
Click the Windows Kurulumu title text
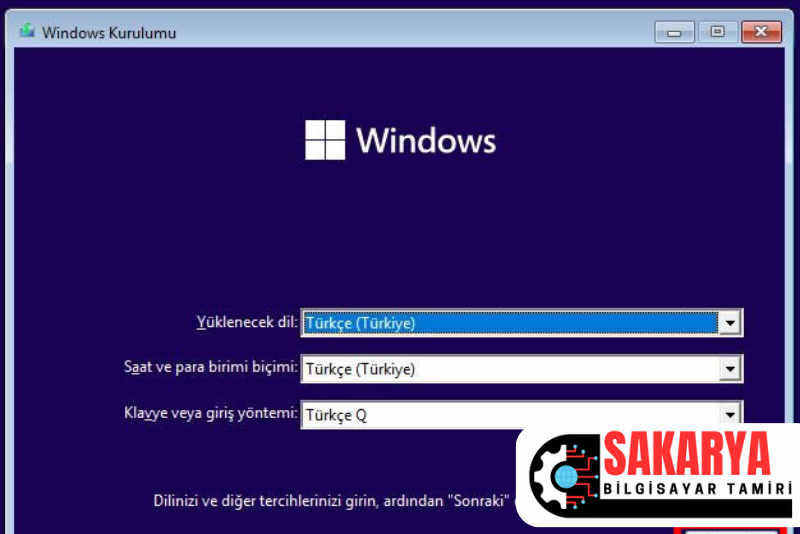point(109,33)
